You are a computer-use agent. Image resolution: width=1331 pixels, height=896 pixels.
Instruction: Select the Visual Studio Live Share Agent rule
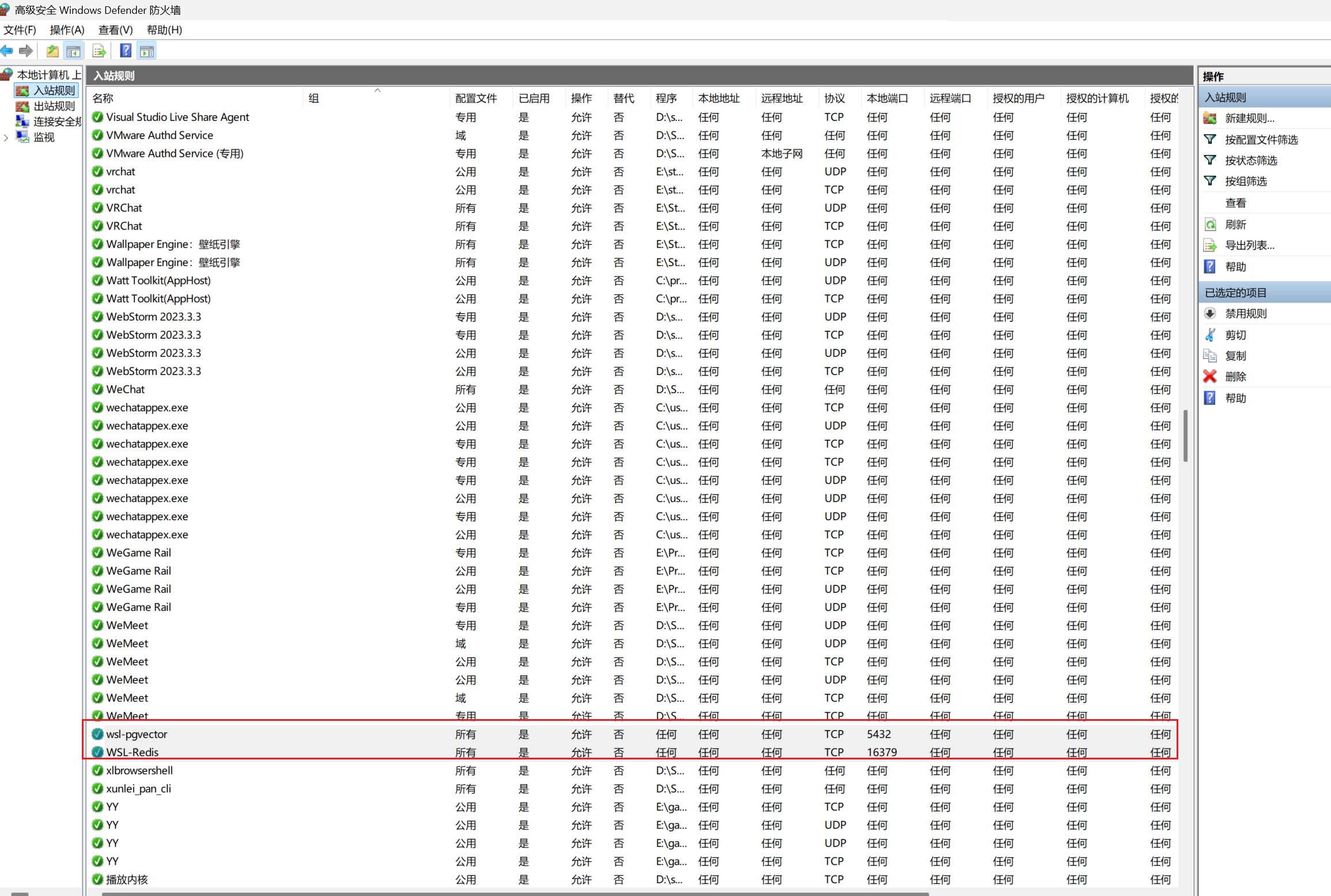pyautogui.click(x=177, y=117)
